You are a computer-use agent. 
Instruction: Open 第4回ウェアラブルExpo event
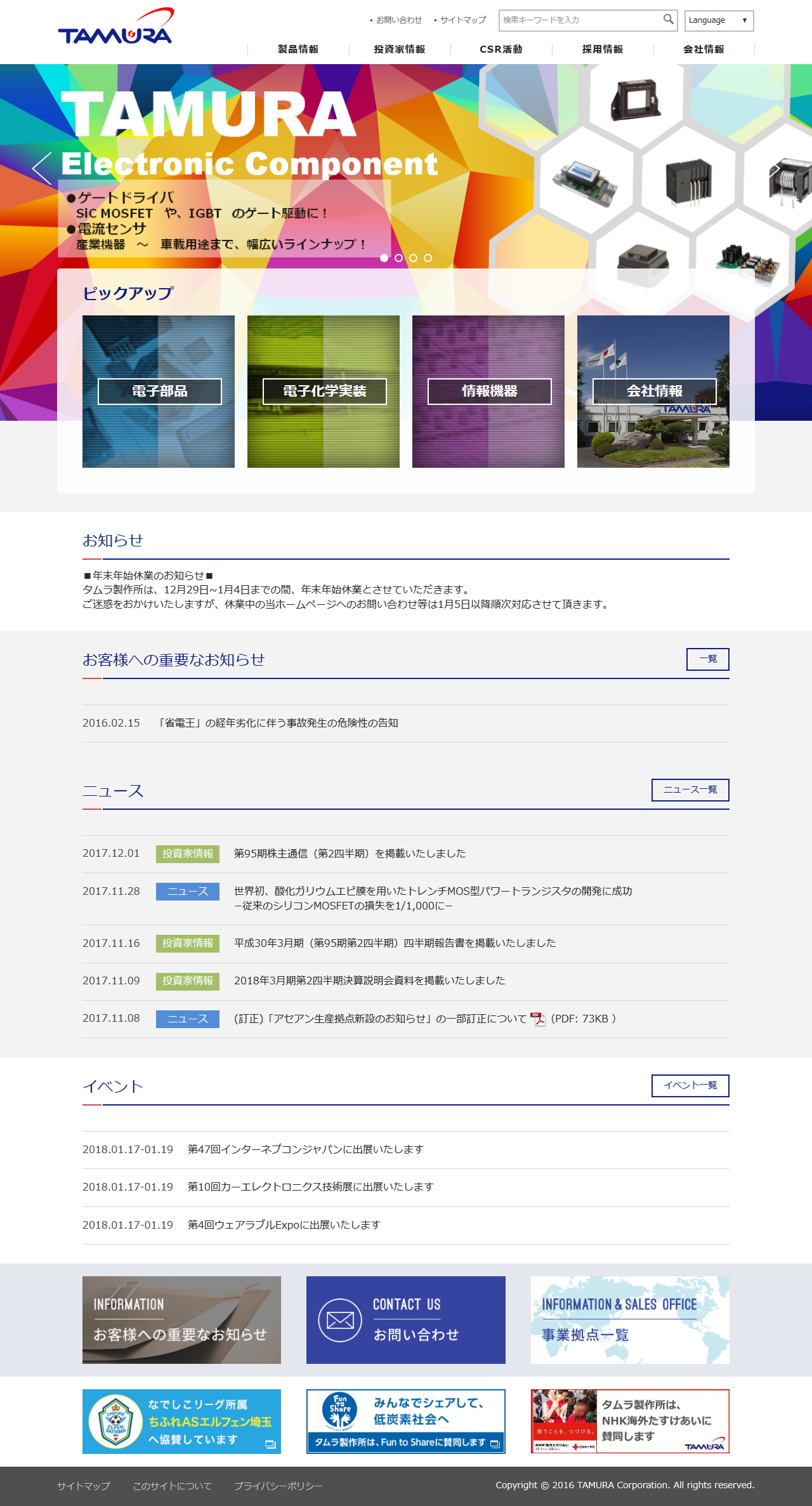284,1225
